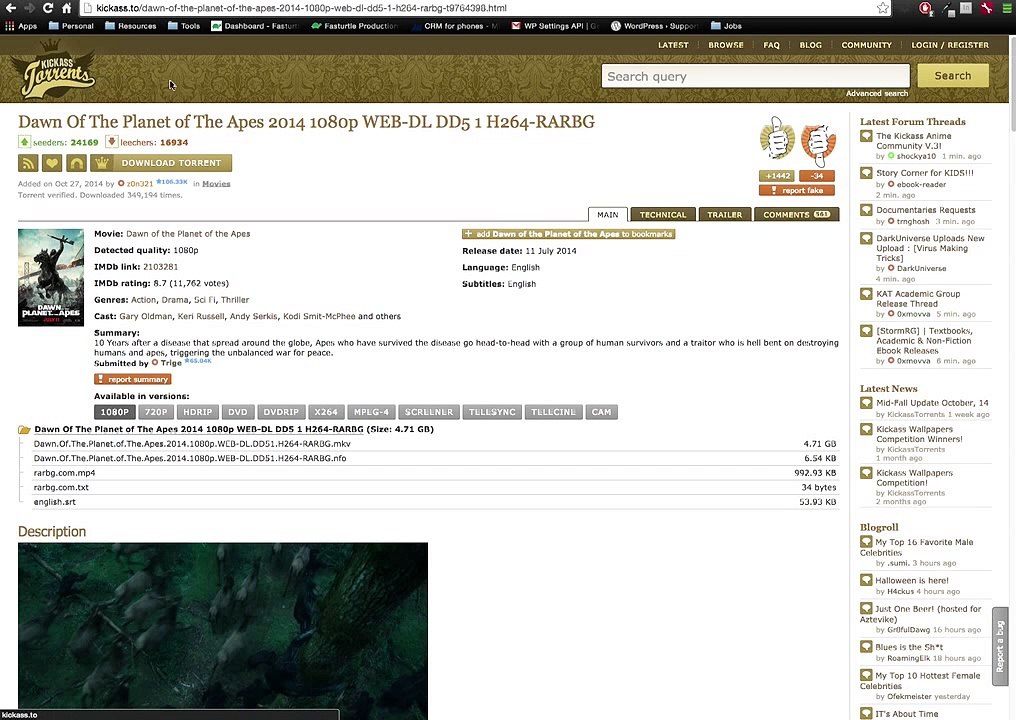The height and width of the screenshot is (720, 1016).
Task: Click the magnet link icon
Action: point(76,163)
